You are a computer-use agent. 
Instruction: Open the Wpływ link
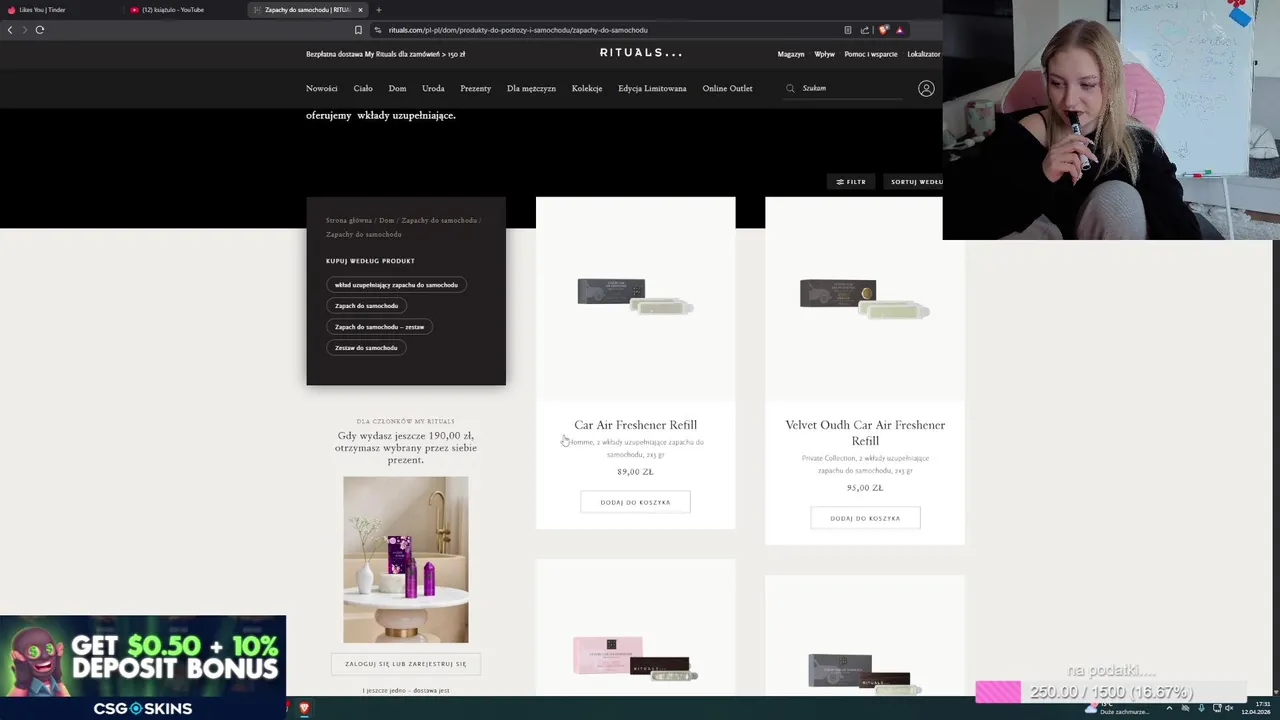[824, 54]
